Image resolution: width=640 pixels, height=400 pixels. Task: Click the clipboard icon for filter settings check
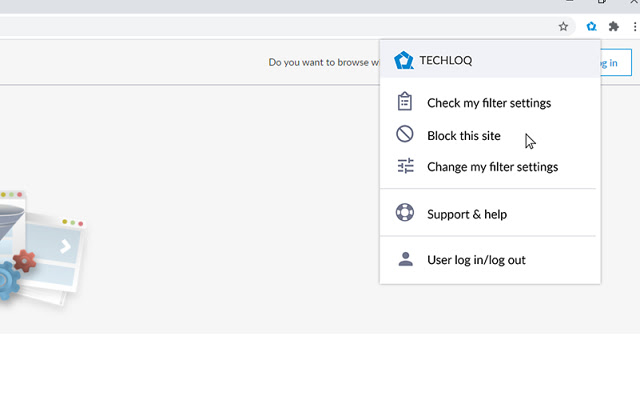point(405,102)
